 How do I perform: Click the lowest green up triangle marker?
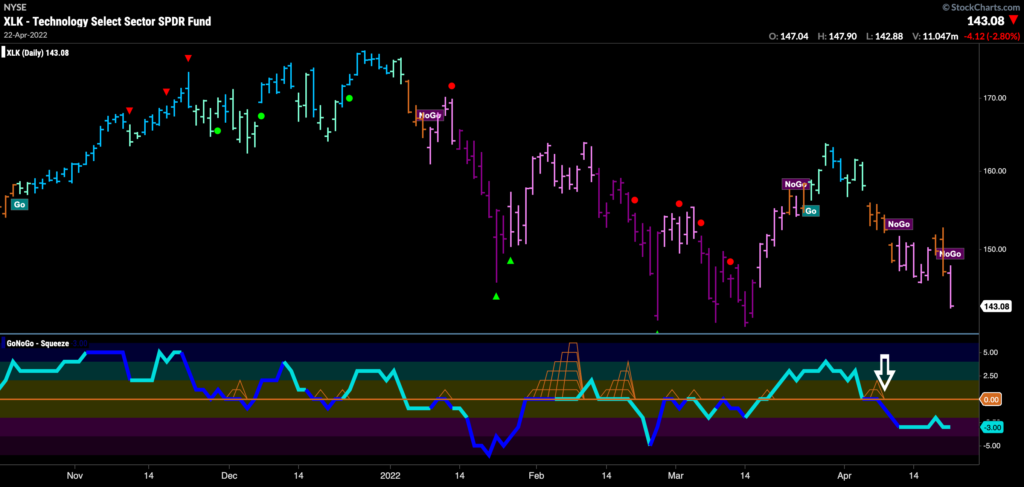[497, 296]
